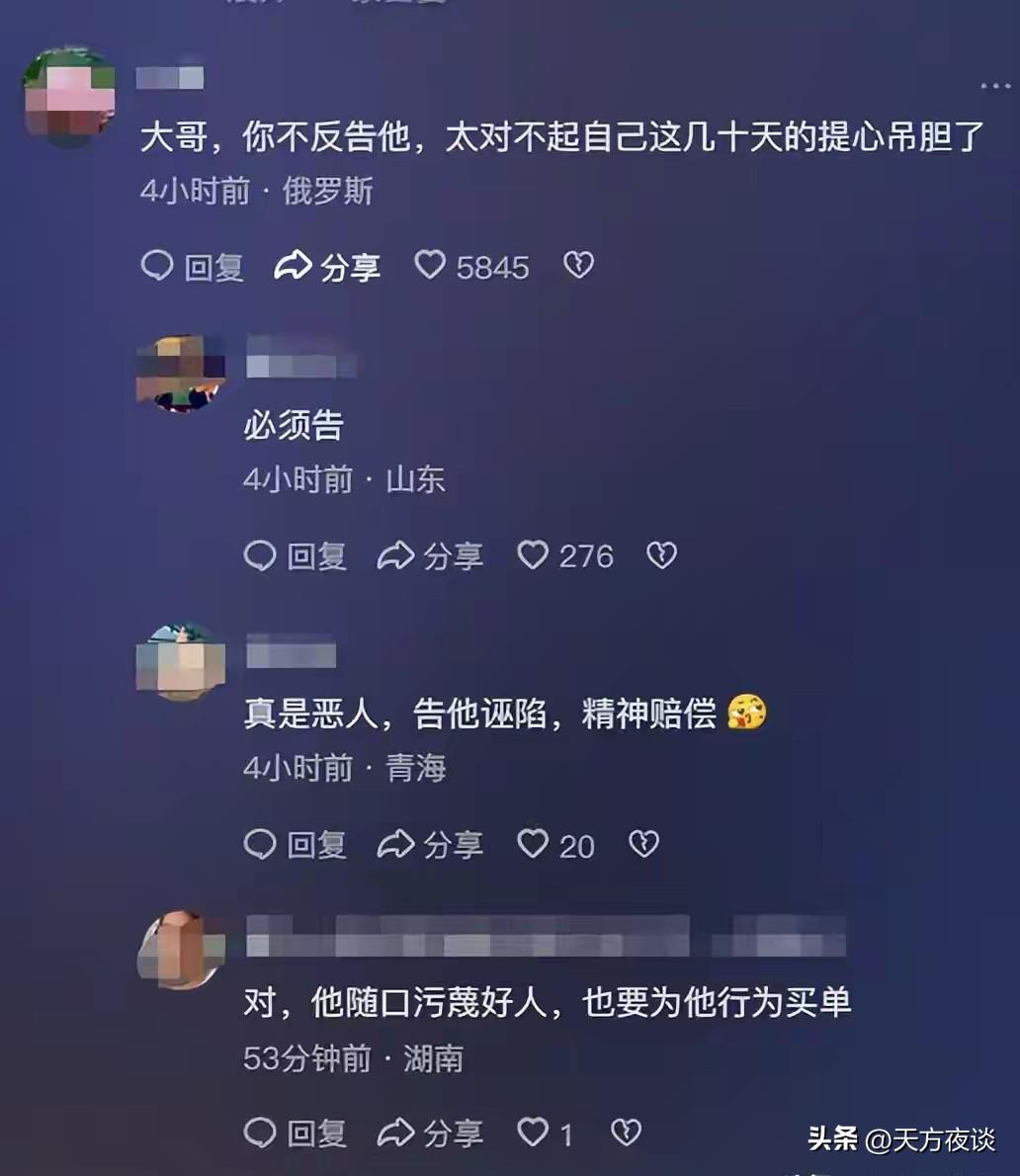Reply to the 必须告 comment
The height and width of the screenshot is (1176, 1020).
(x=296, y=555)
